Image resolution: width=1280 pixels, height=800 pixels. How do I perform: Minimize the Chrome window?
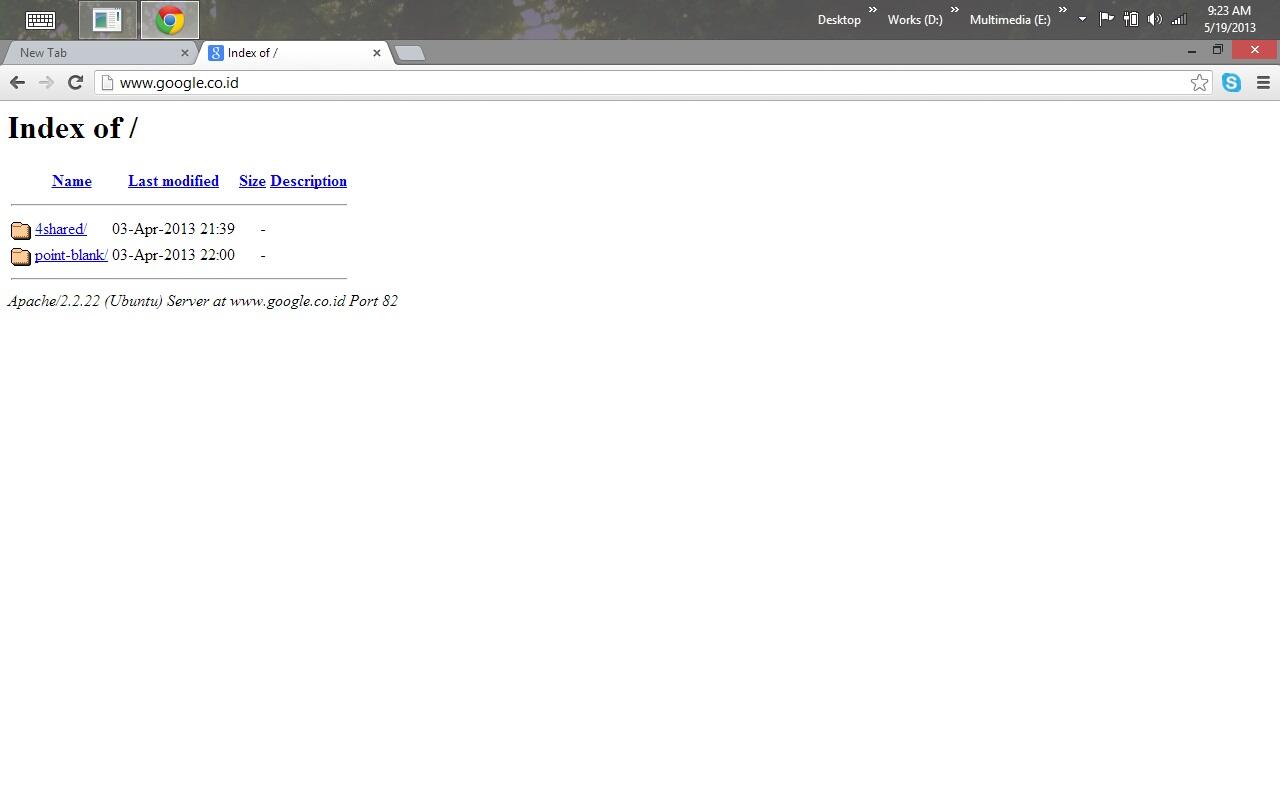(1191, 50)
